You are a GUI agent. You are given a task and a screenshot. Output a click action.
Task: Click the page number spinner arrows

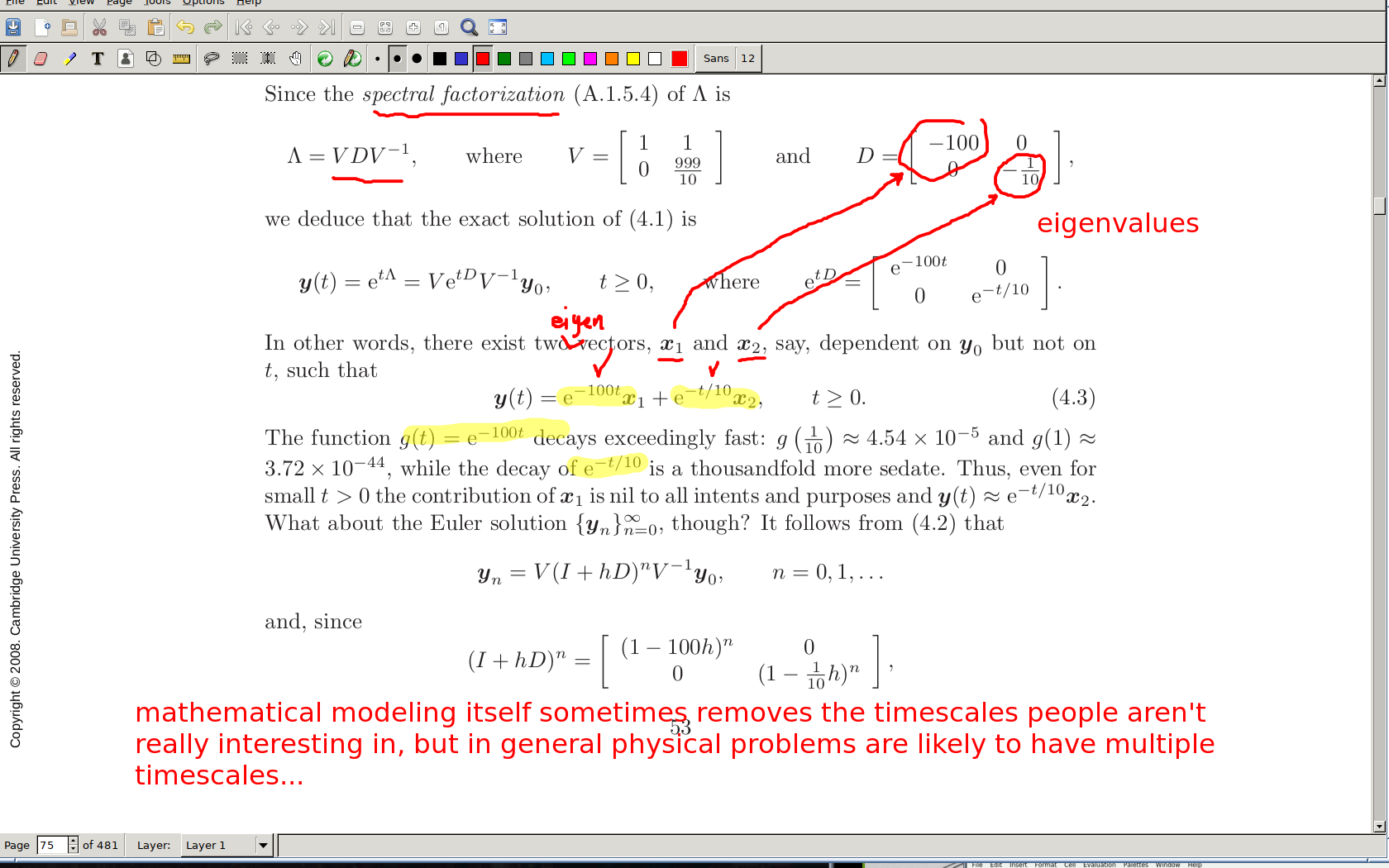(73, 845)
